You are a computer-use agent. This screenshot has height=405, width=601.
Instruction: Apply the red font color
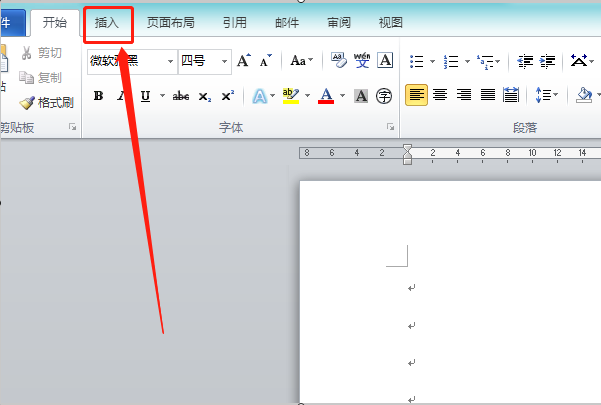[326, 96]
